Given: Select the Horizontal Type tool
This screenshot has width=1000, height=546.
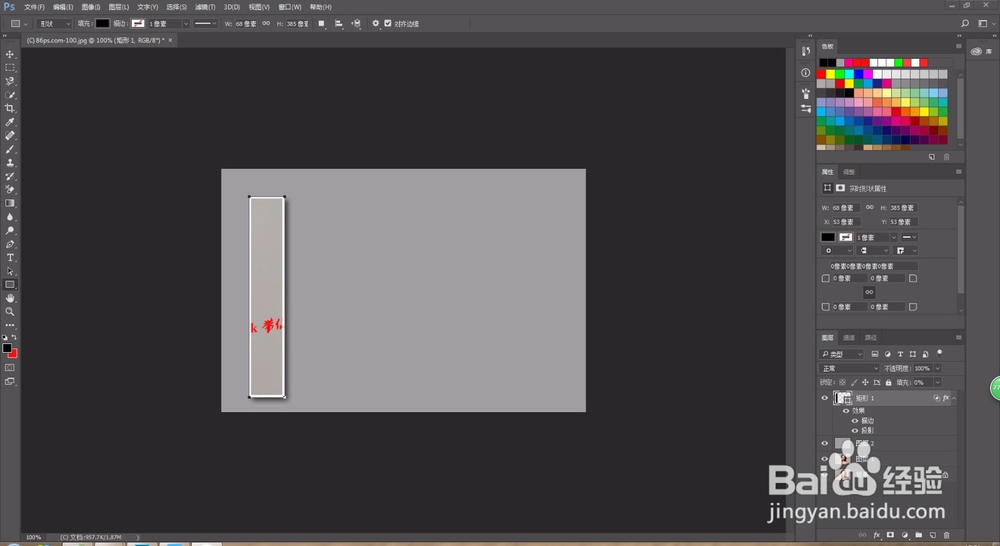Looking at the screenshot, I should pyautogui.click(x=10, y=258).
